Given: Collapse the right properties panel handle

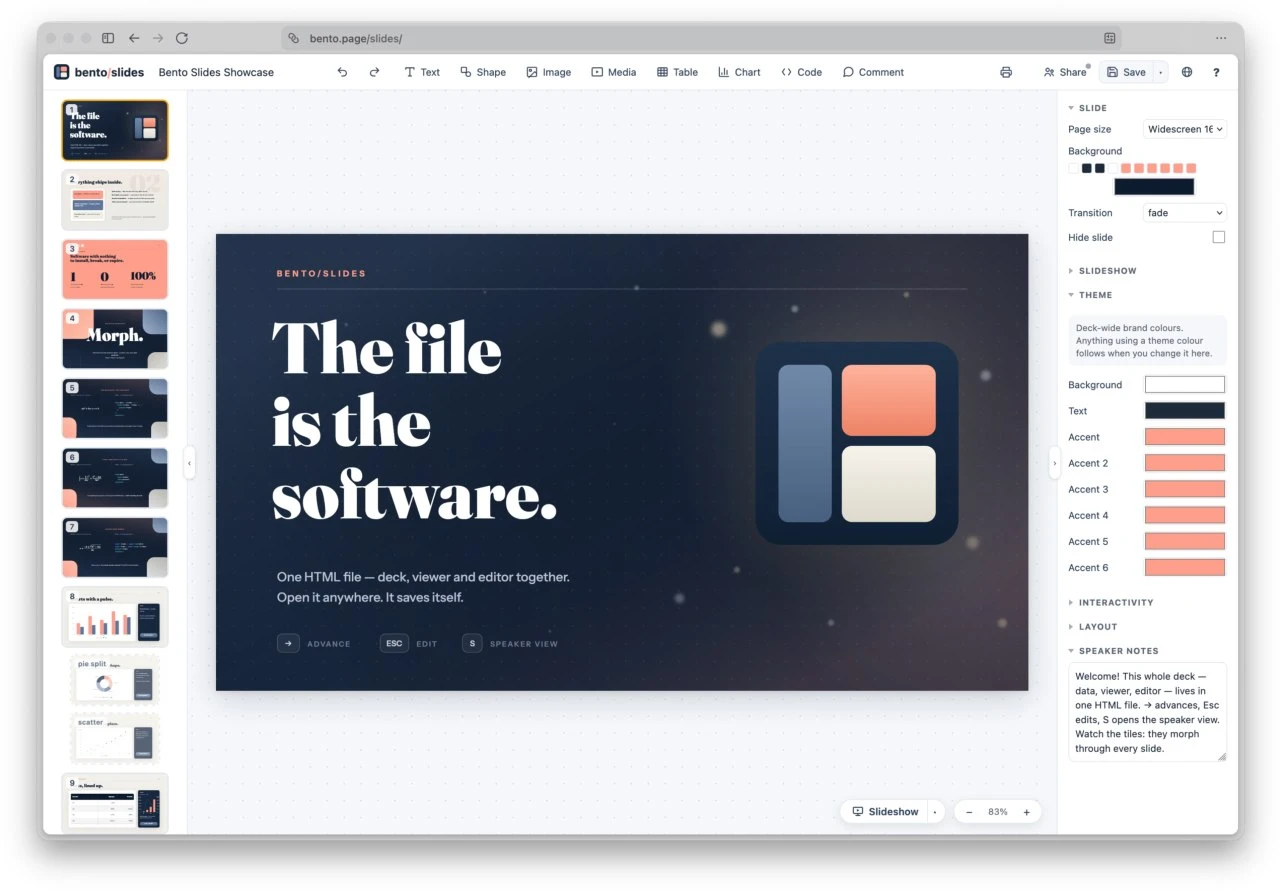Looking at the screenshot, I should point(1054,462).
